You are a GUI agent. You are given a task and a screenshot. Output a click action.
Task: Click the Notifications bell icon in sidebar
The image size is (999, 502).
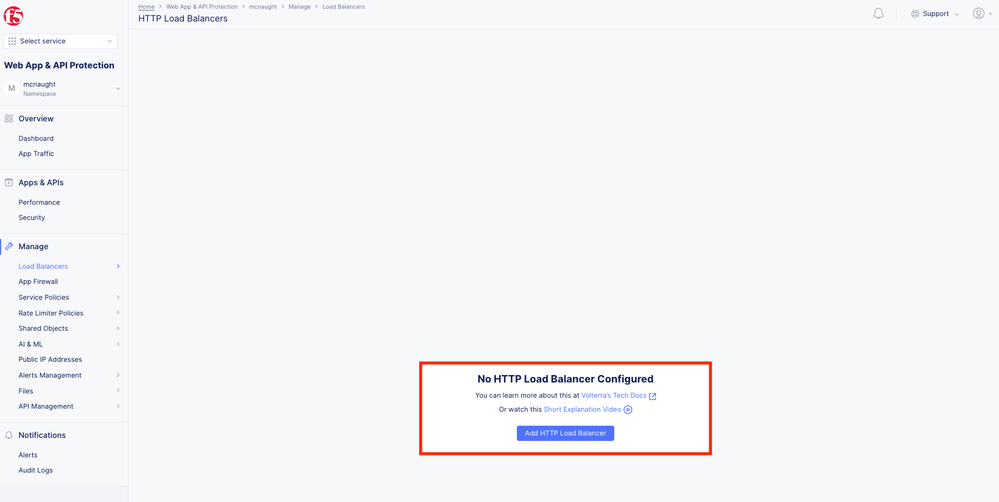[9, 435]
